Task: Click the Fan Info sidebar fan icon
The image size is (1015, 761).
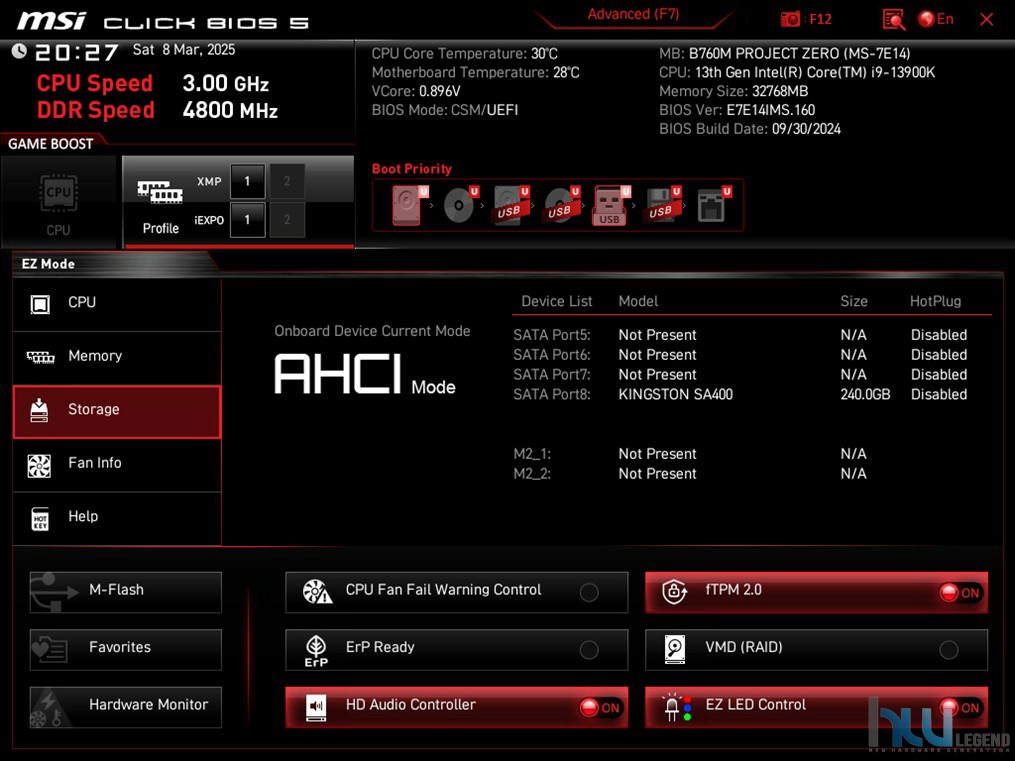Action: [x=39, y=465]
